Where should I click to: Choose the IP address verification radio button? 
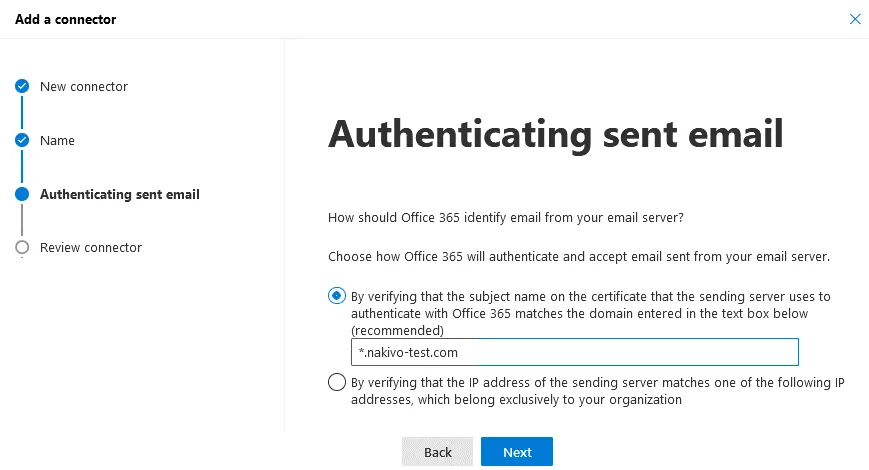point(337,382)
